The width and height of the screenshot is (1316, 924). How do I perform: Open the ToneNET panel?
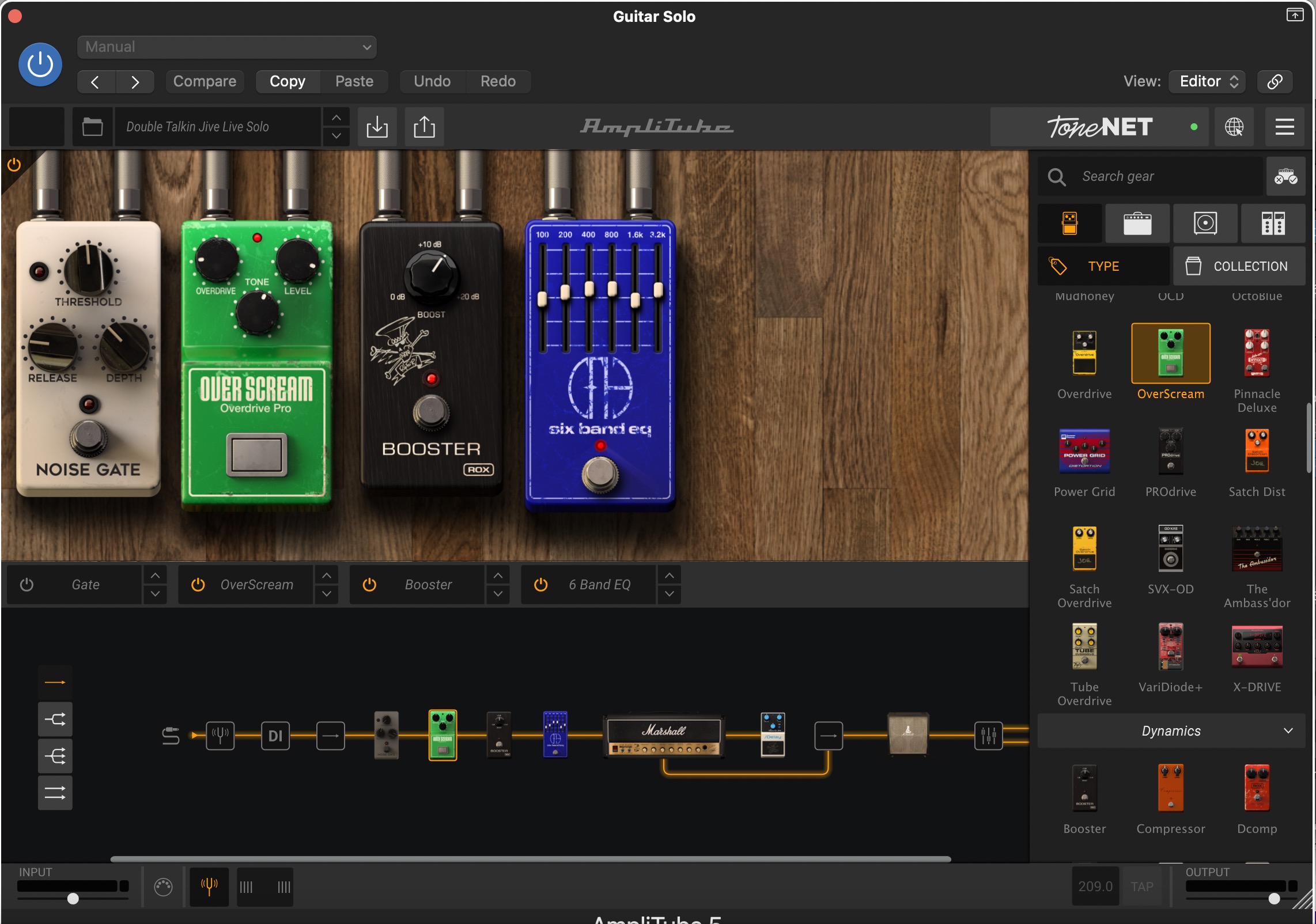[x=1099, y=127]
